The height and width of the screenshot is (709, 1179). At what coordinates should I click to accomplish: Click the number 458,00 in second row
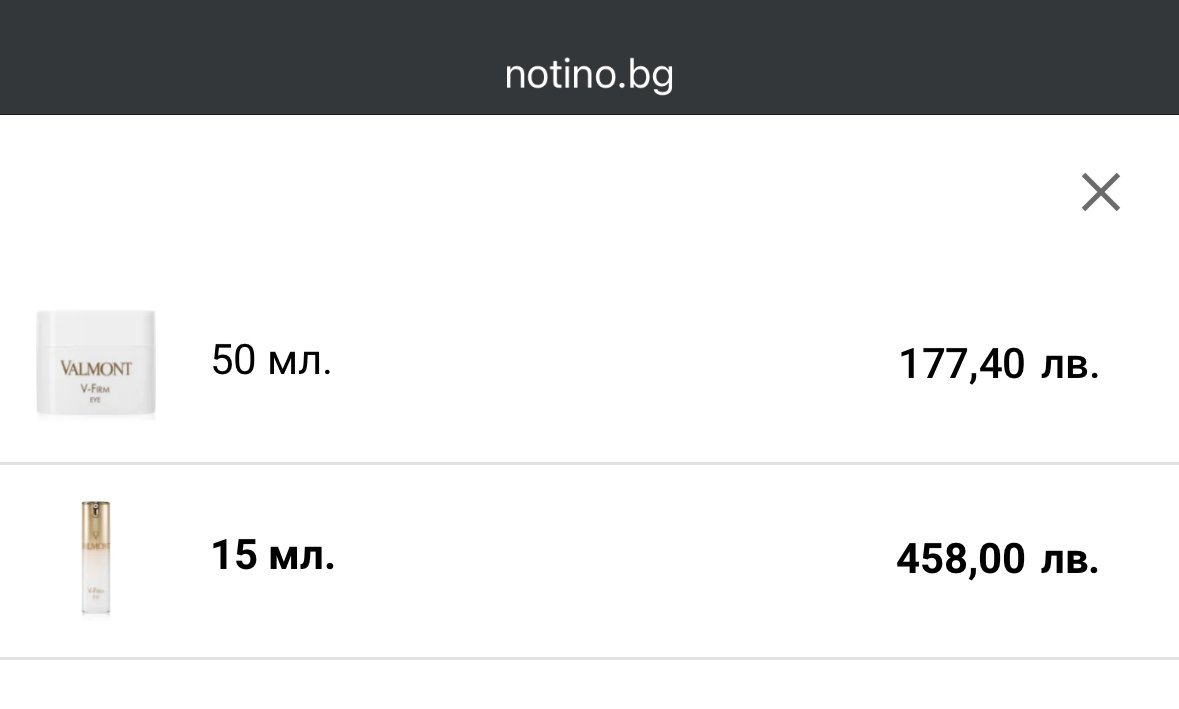pyautogui.click(x=960, y=559)
